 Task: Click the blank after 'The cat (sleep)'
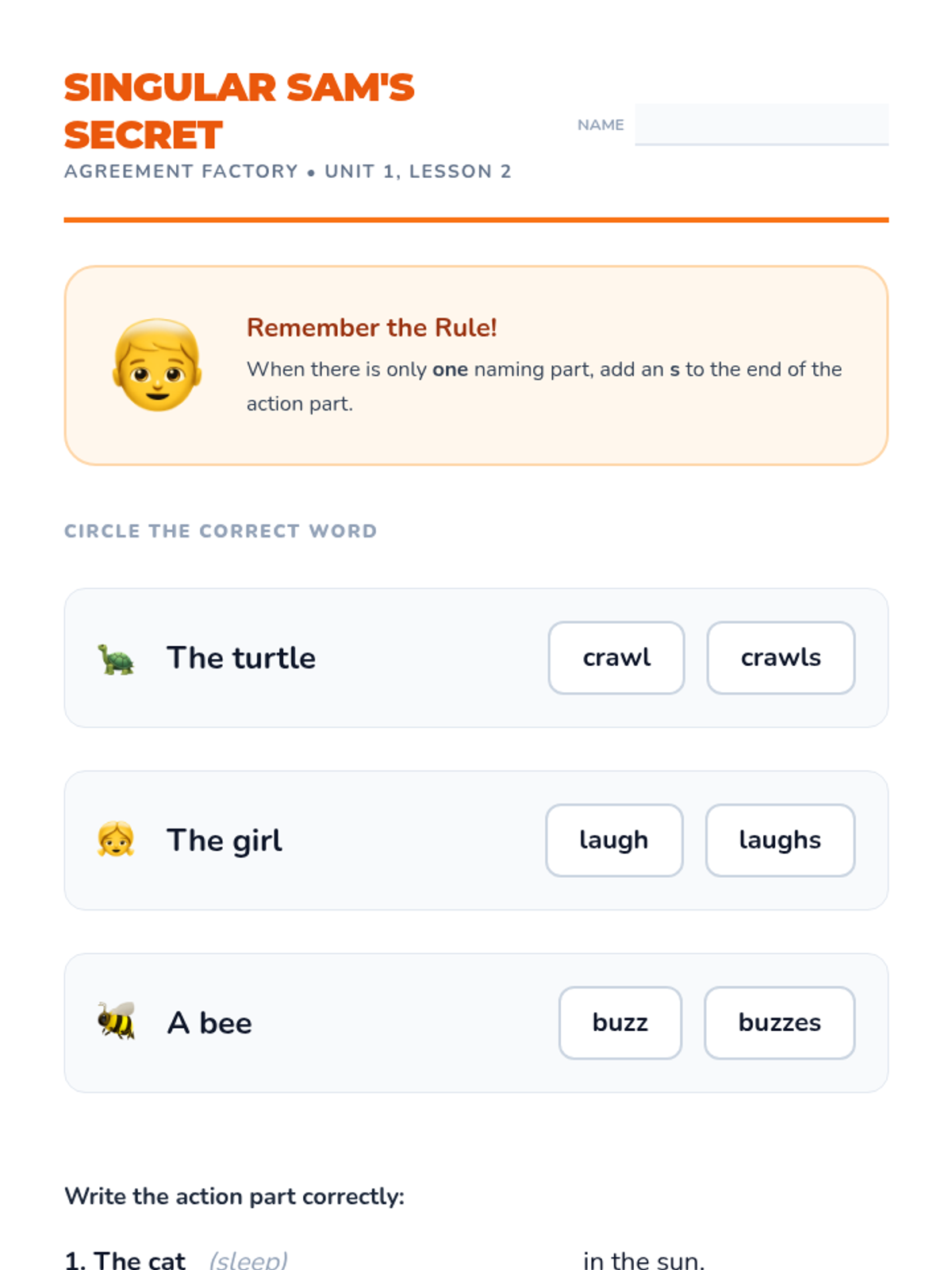point(434,1260)
